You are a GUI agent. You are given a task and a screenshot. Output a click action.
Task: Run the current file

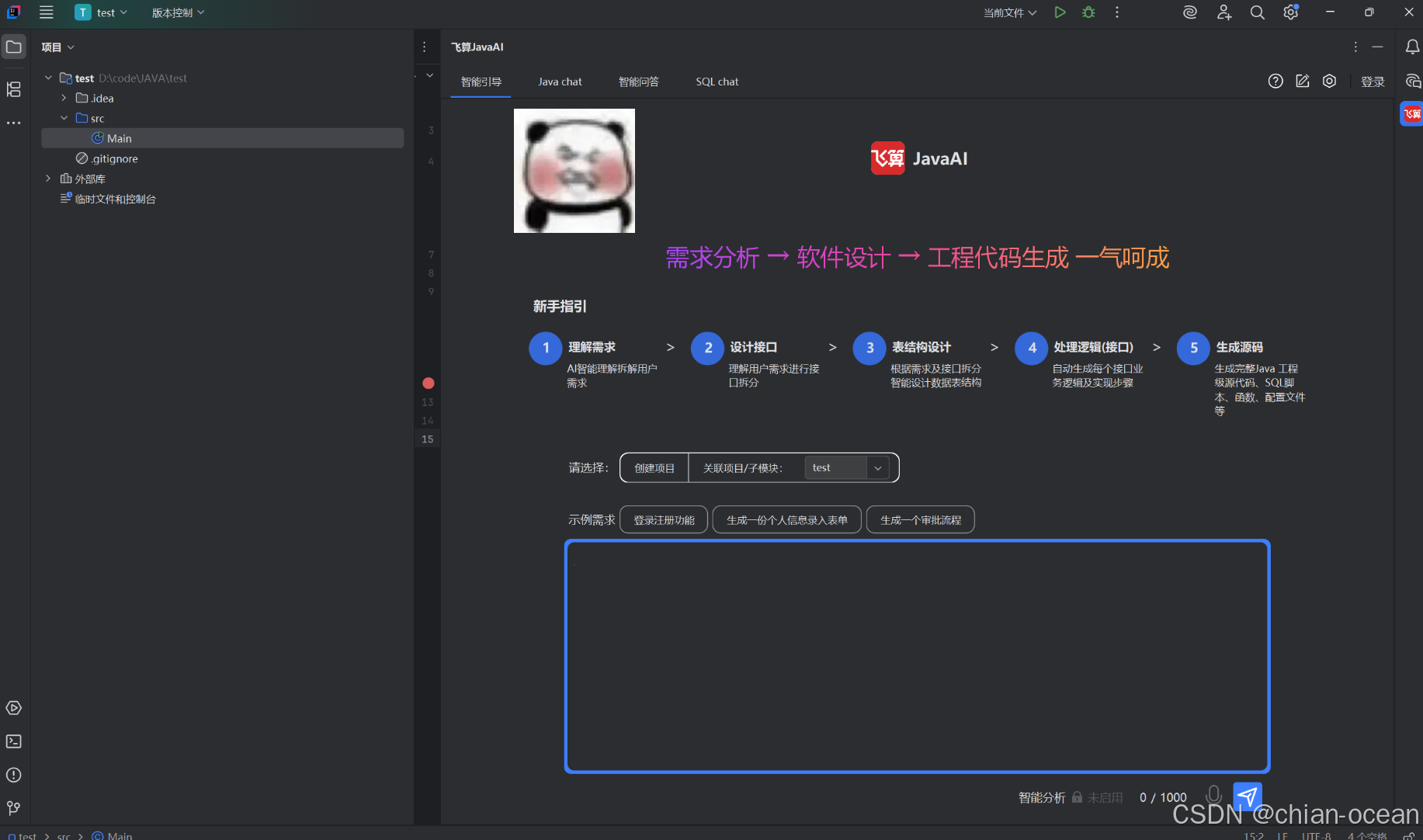pyautogui.click(x=1060, y=12)
